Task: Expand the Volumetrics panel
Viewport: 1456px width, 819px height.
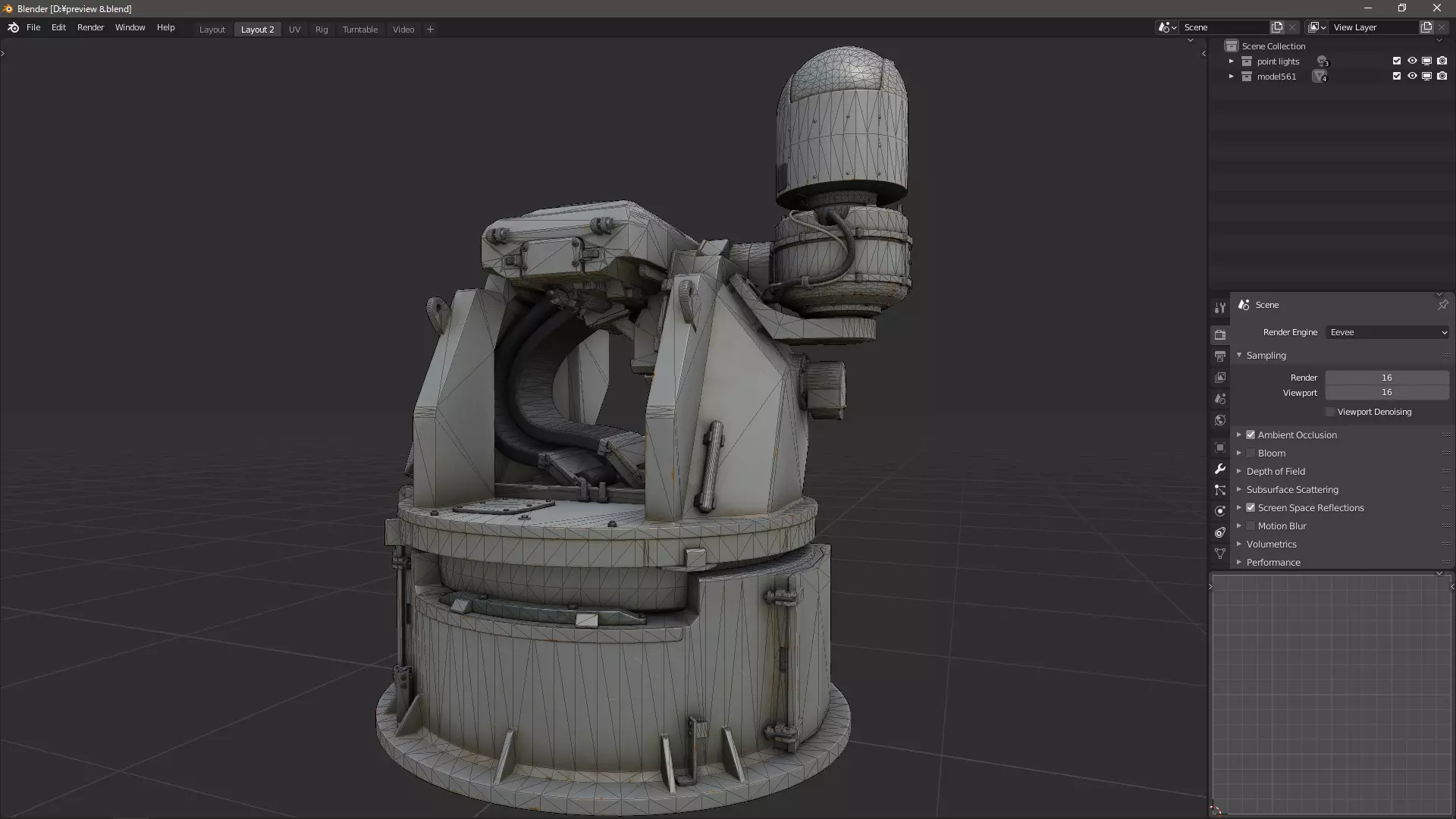Action: coord(1239,544)
